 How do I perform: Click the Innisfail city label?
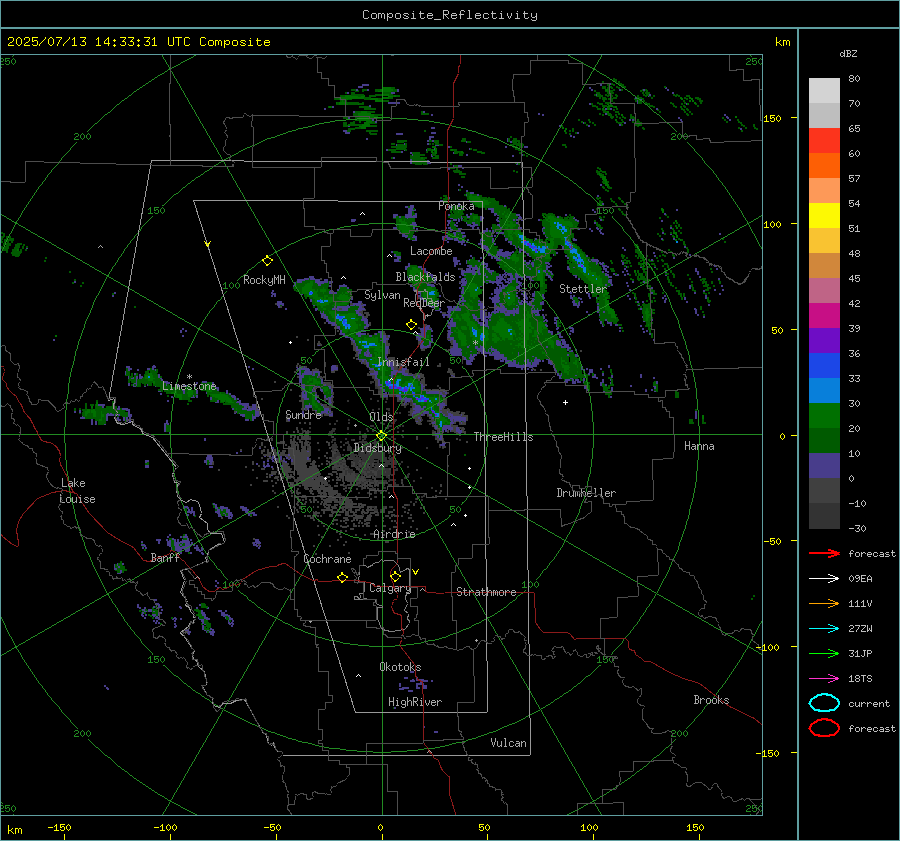[x=403, y=362]
